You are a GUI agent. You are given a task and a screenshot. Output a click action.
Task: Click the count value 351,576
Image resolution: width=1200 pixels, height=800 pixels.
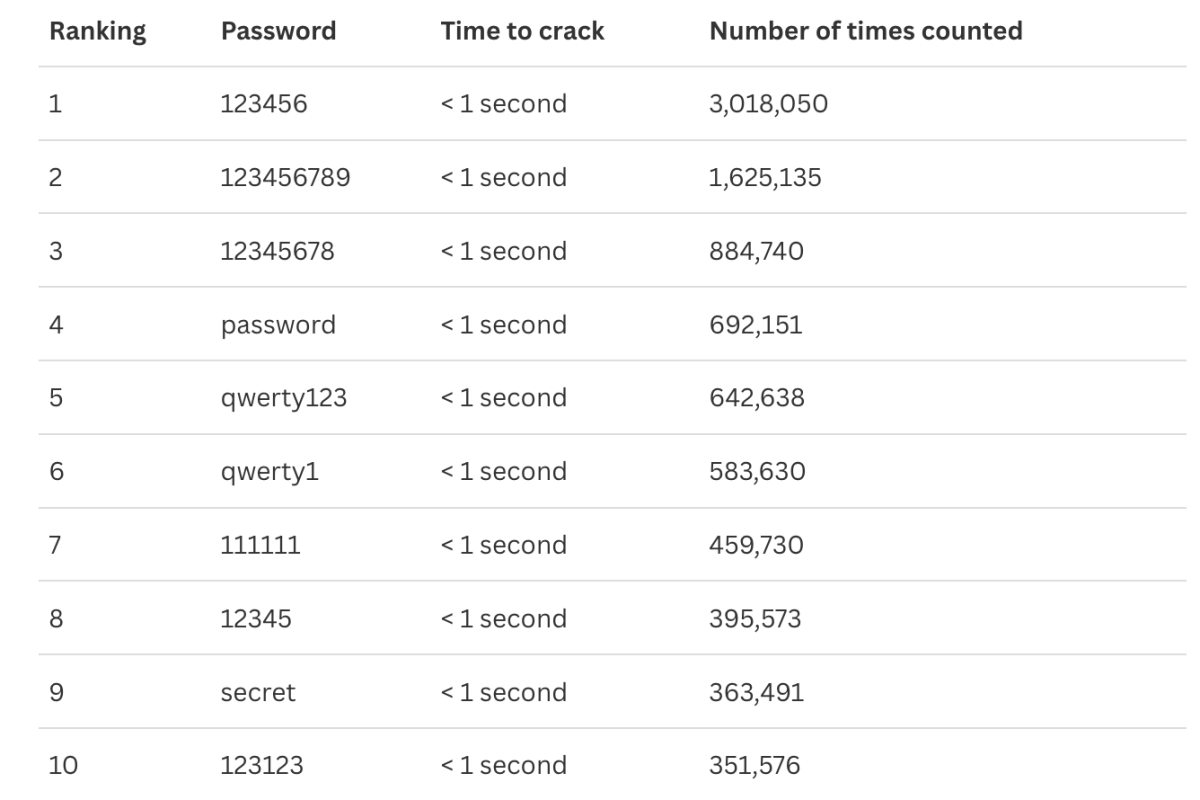point(754,766)
